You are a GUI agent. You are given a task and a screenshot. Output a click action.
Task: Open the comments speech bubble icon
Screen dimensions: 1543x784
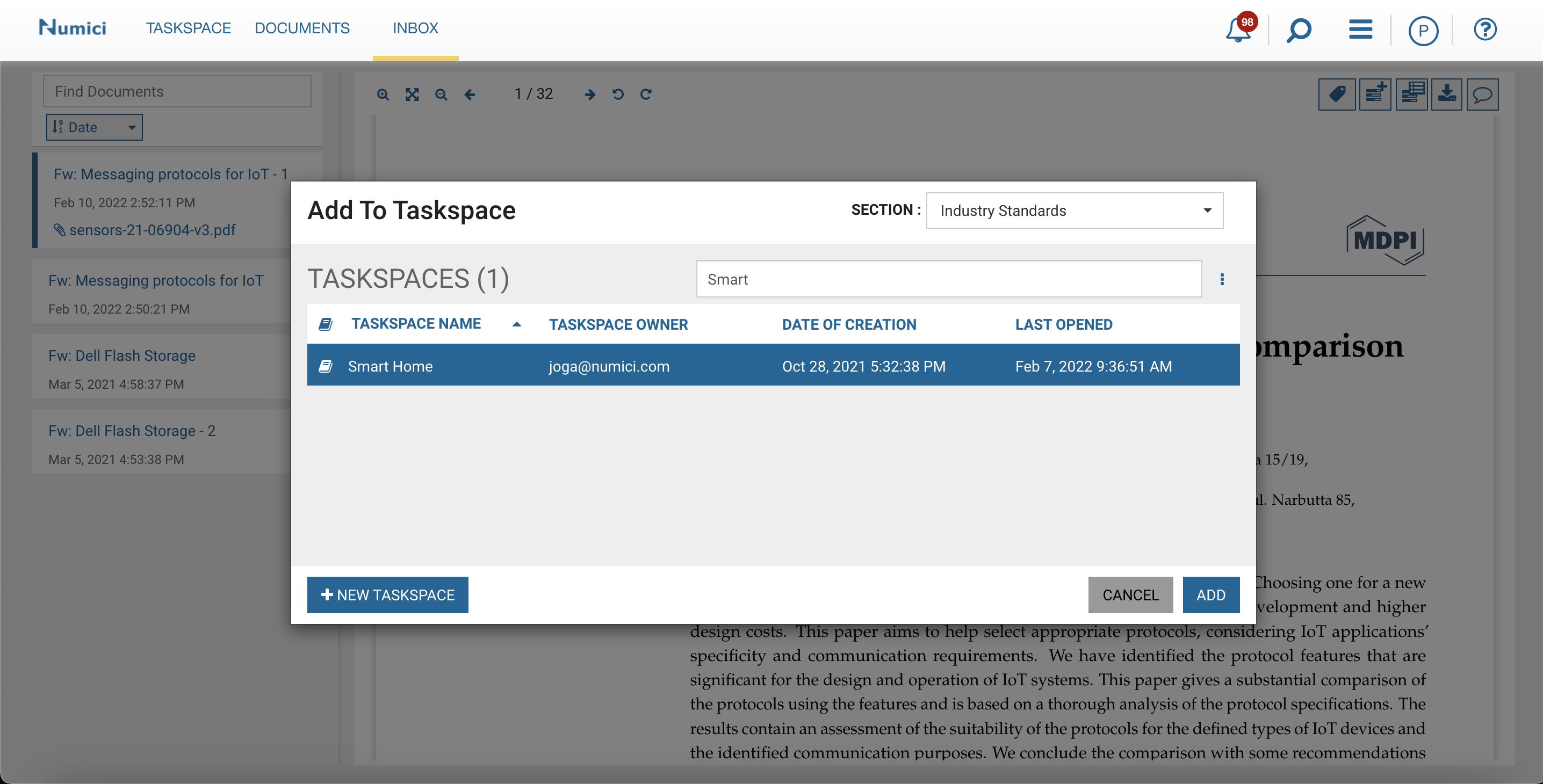pos(1483,95)
